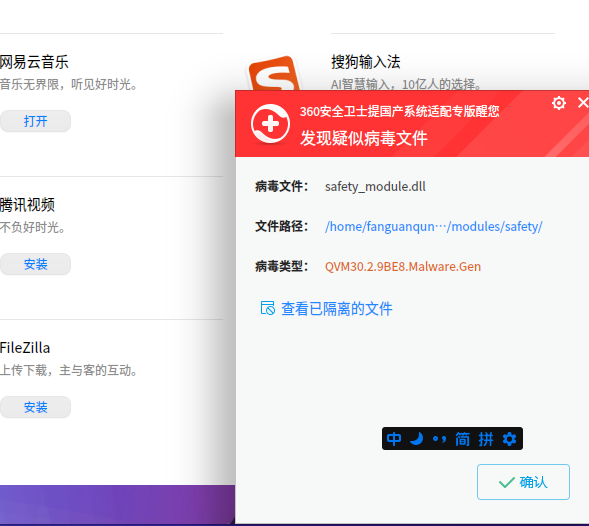The width and height of the screenshot is (589, 526).
Task: Click the Sogou input method app icon
Action: [274, 74]
